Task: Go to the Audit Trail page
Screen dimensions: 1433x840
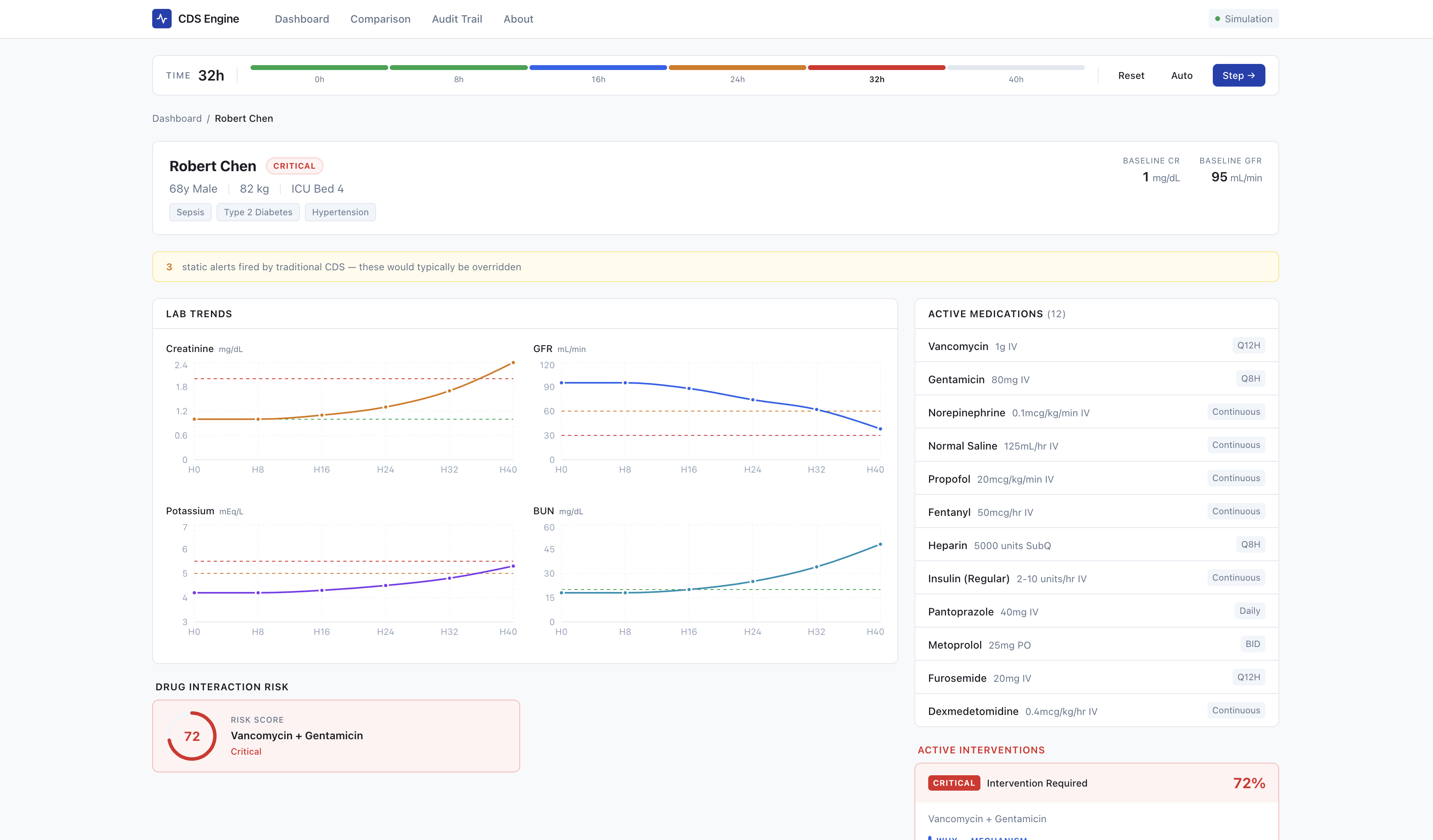Action: pos(457,19)
